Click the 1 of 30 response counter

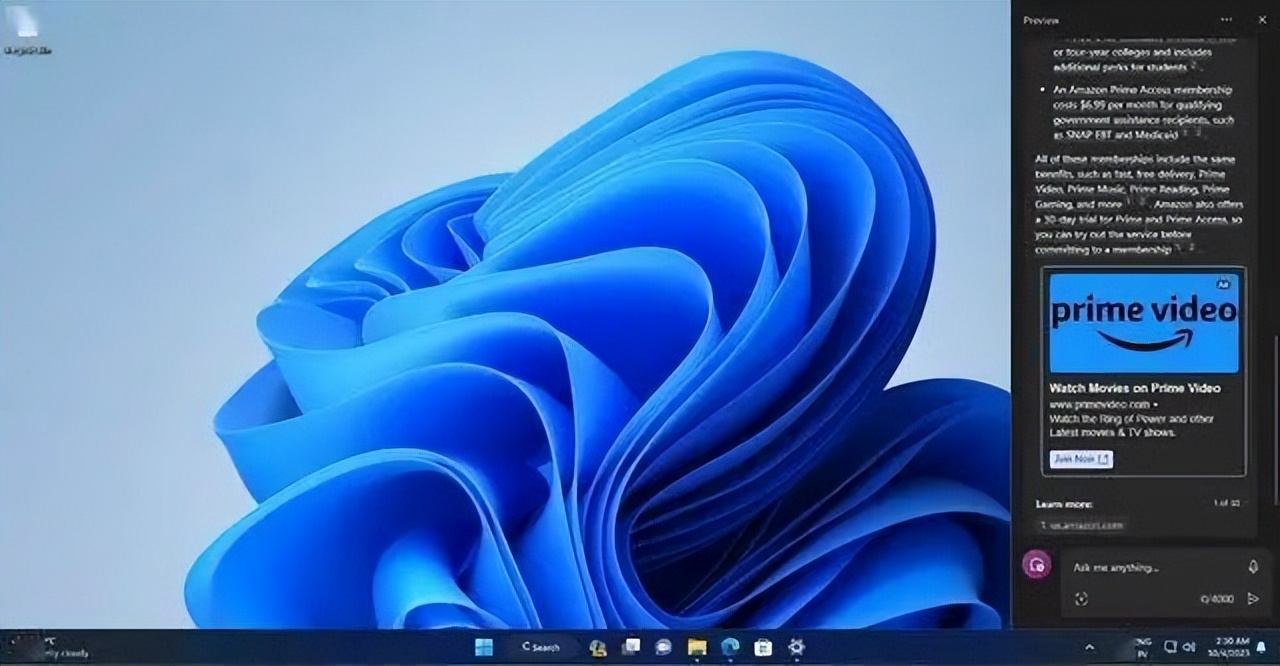point(1226,503)
